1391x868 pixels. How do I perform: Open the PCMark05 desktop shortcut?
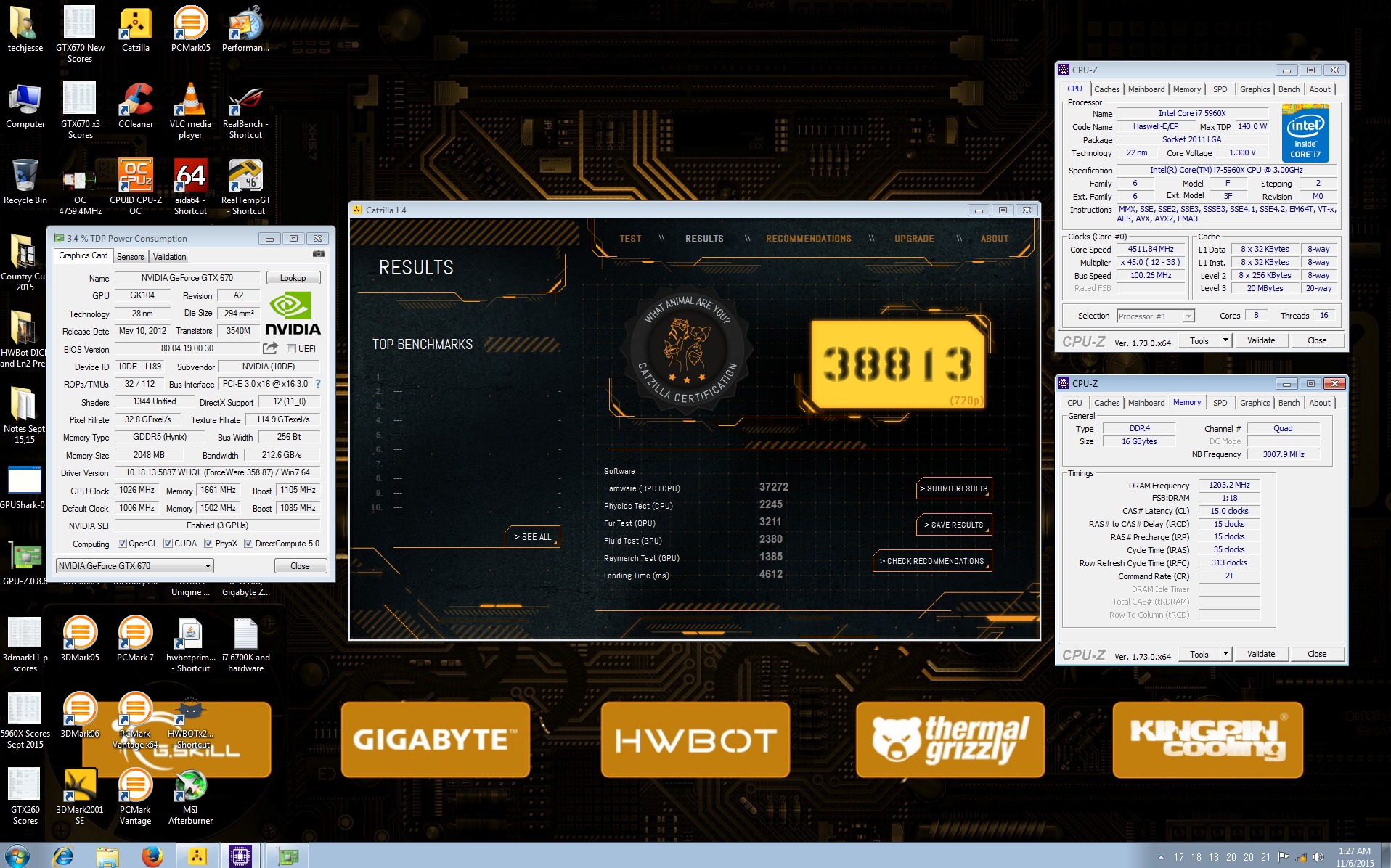(x=190, y=30)
